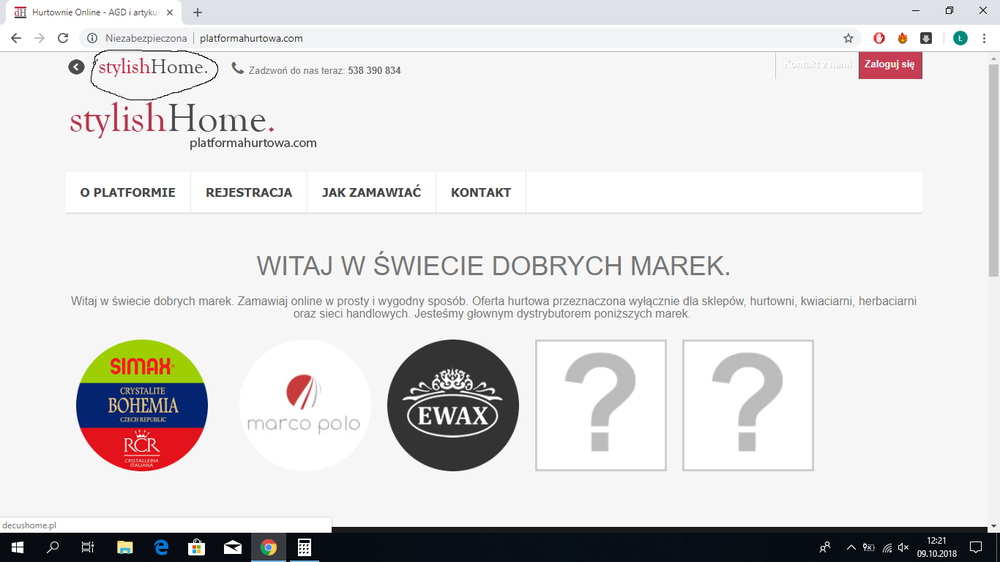This screenshot has width=1000, height=562.
Task: Open Chrome's three-dot menu
Action: (x=984, y=38)
